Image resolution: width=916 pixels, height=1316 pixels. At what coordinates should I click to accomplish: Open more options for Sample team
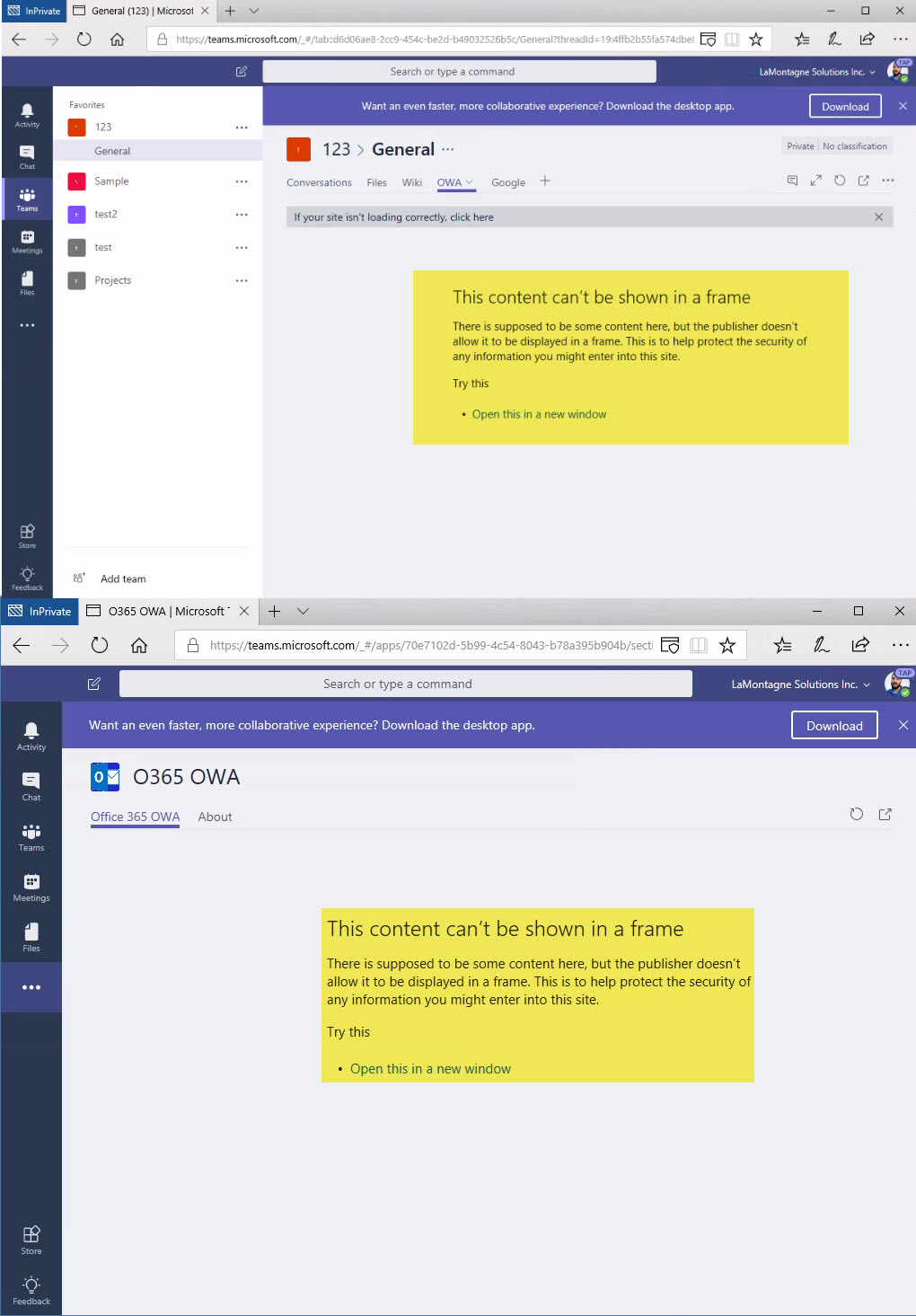click(x=242, y=181)
